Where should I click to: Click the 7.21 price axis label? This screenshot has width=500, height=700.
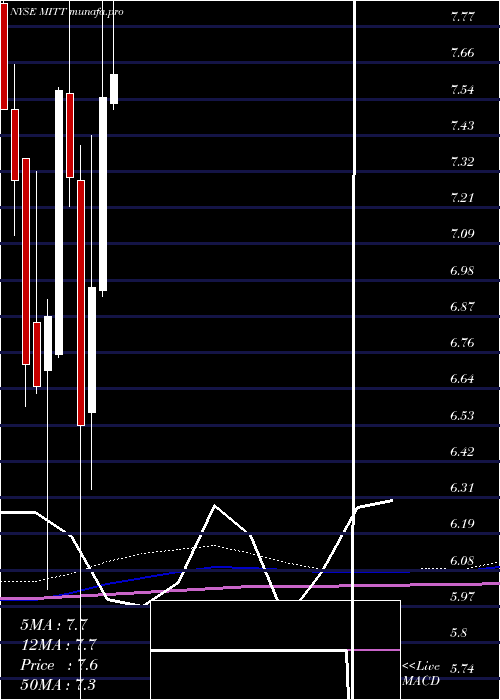tap(462, 198)
